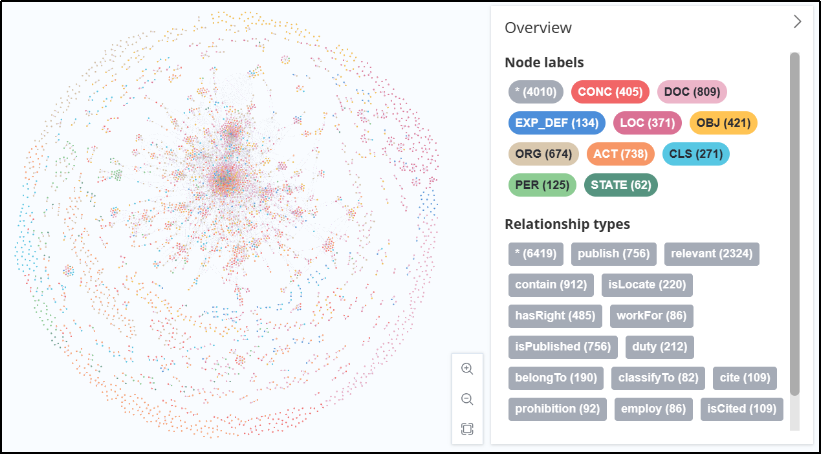Pick the LOC (371) label chip
The height and width of the screenshot is (456, 822).
(647, 123)
